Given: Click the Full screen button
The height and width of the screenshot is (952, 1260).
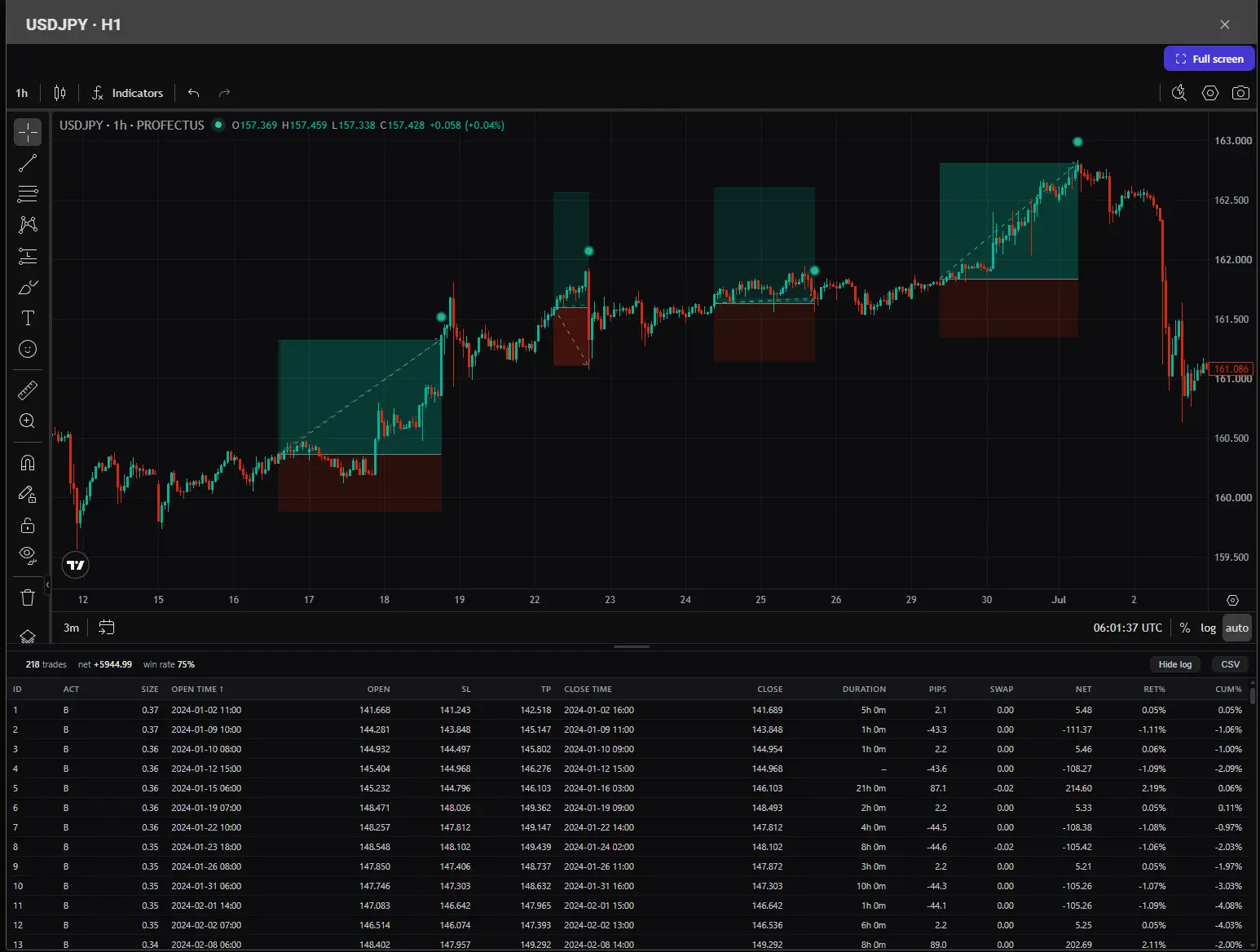Looking at the screenshot, I should [x=1209, y=59].
